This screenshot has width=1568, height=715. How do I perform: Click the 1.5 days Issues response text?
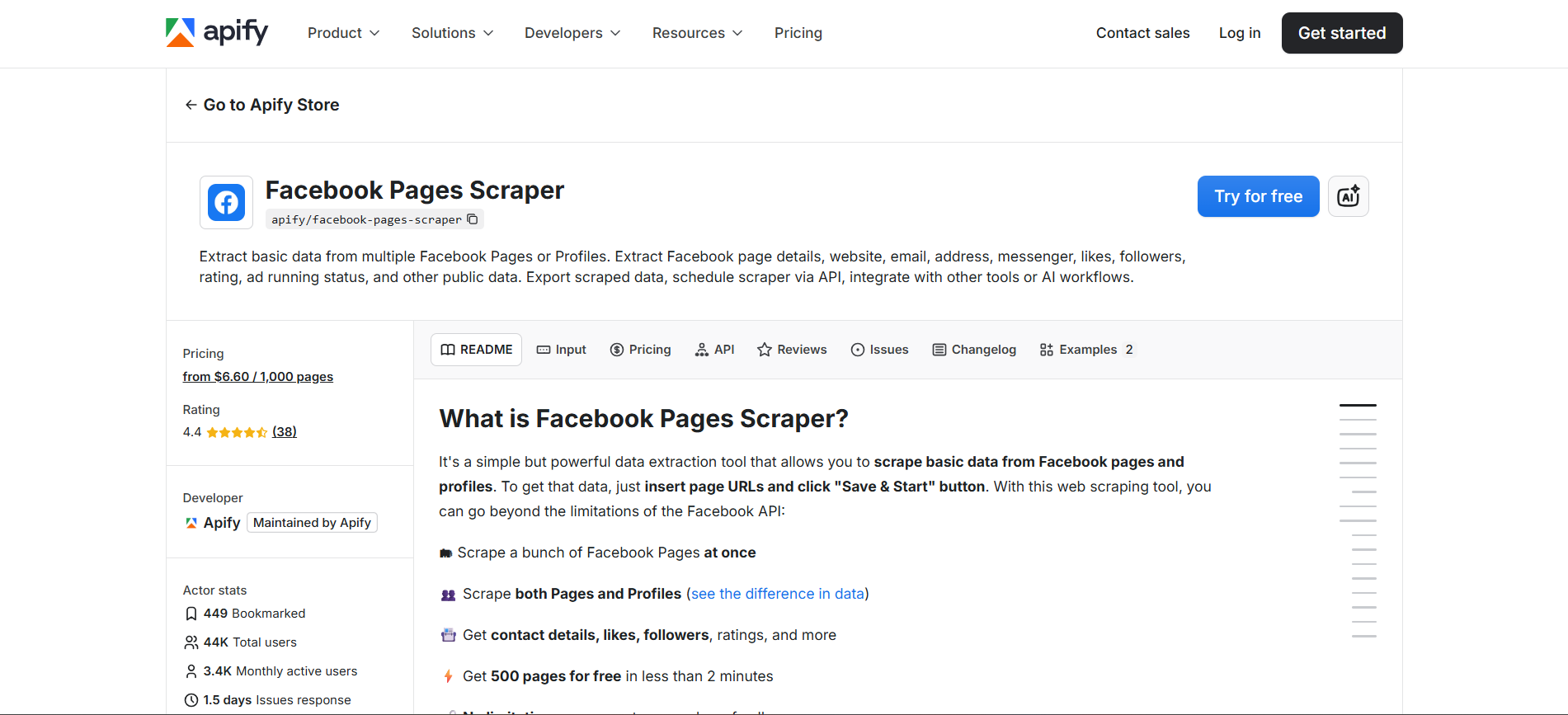pyautogui.click(x=277, y=700)
